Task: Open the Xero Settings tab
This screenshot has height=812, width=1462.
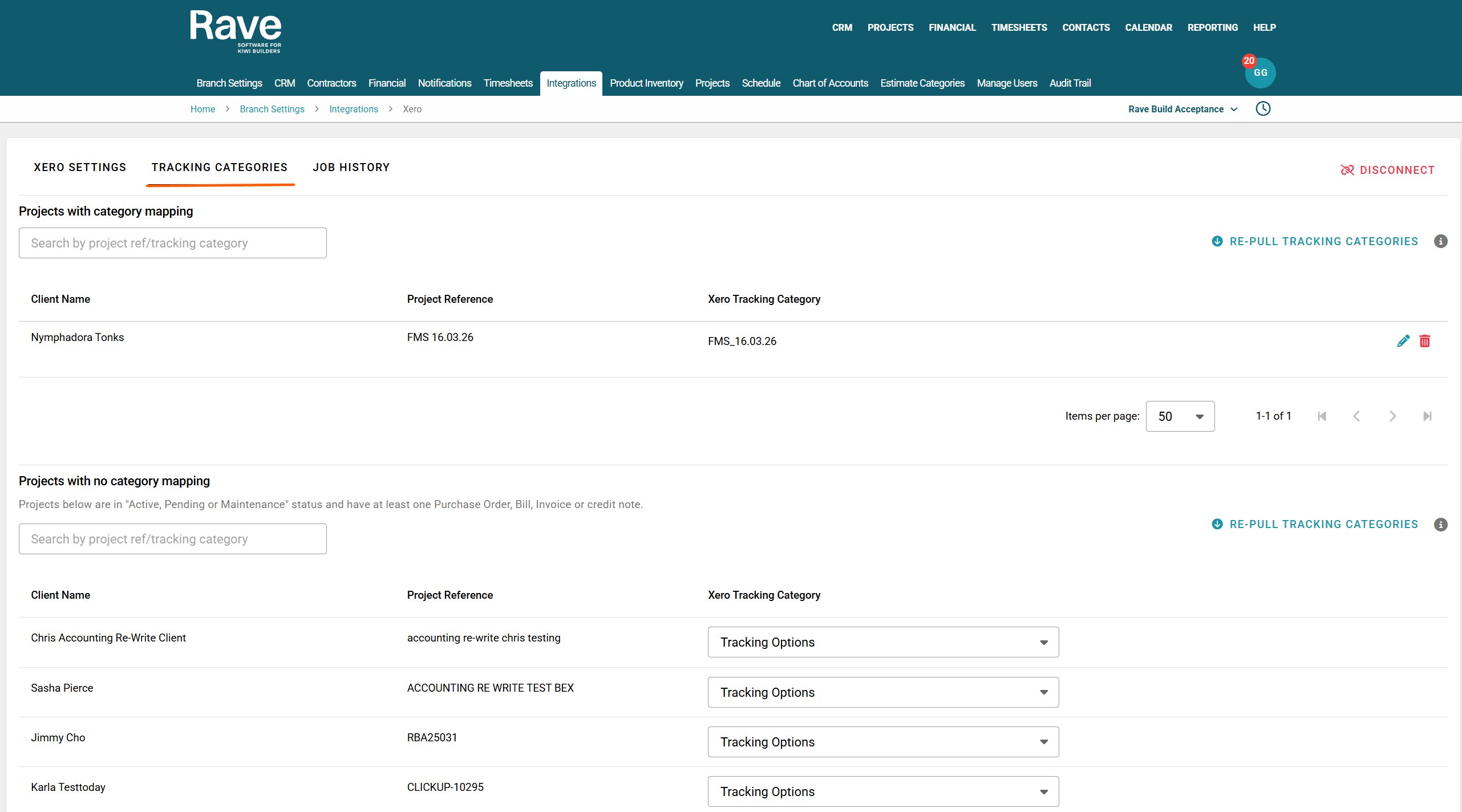Action: 80,167
